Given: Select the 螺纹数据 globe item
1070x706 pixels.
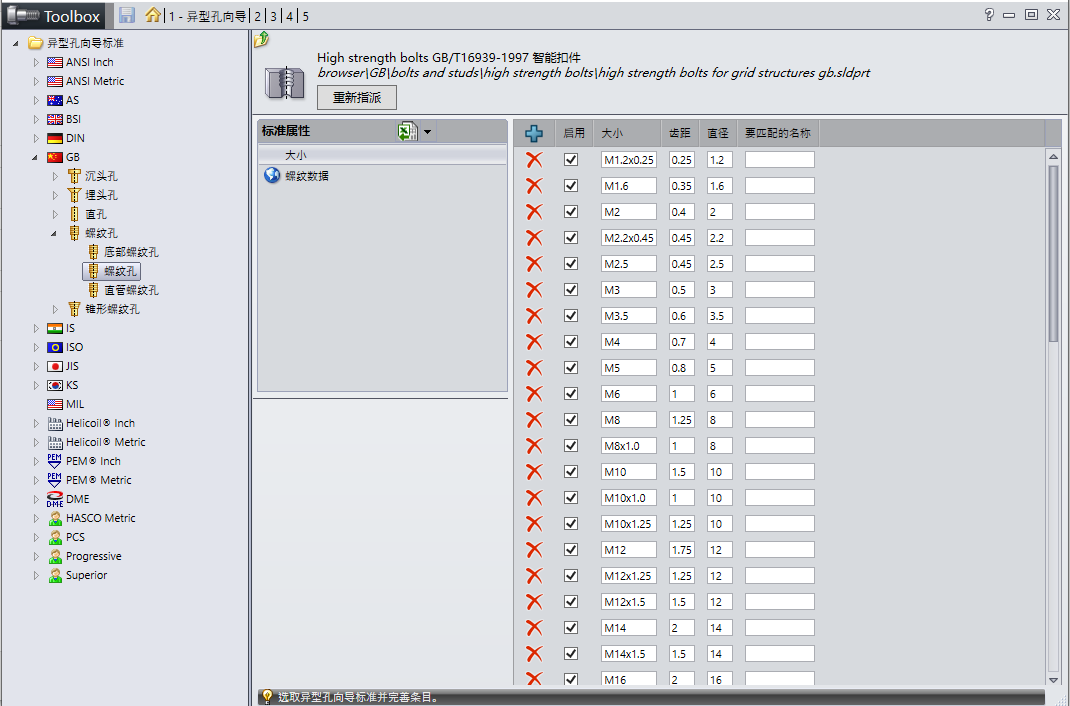Looking at the screenshot, I should (x=306, y=176).
